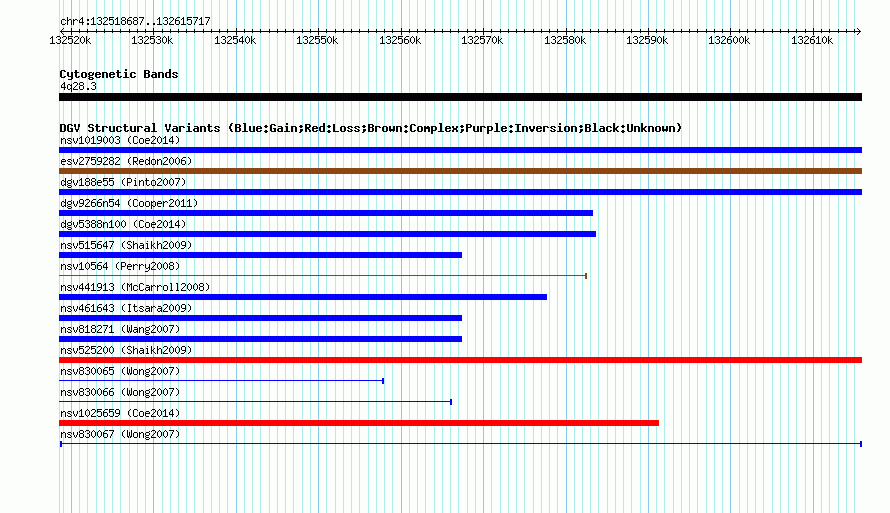The image size is (890, 513).
Task: Select the nsv818271 (Wang2007) label
Action: pyautogui.click(x=120, y=329)
